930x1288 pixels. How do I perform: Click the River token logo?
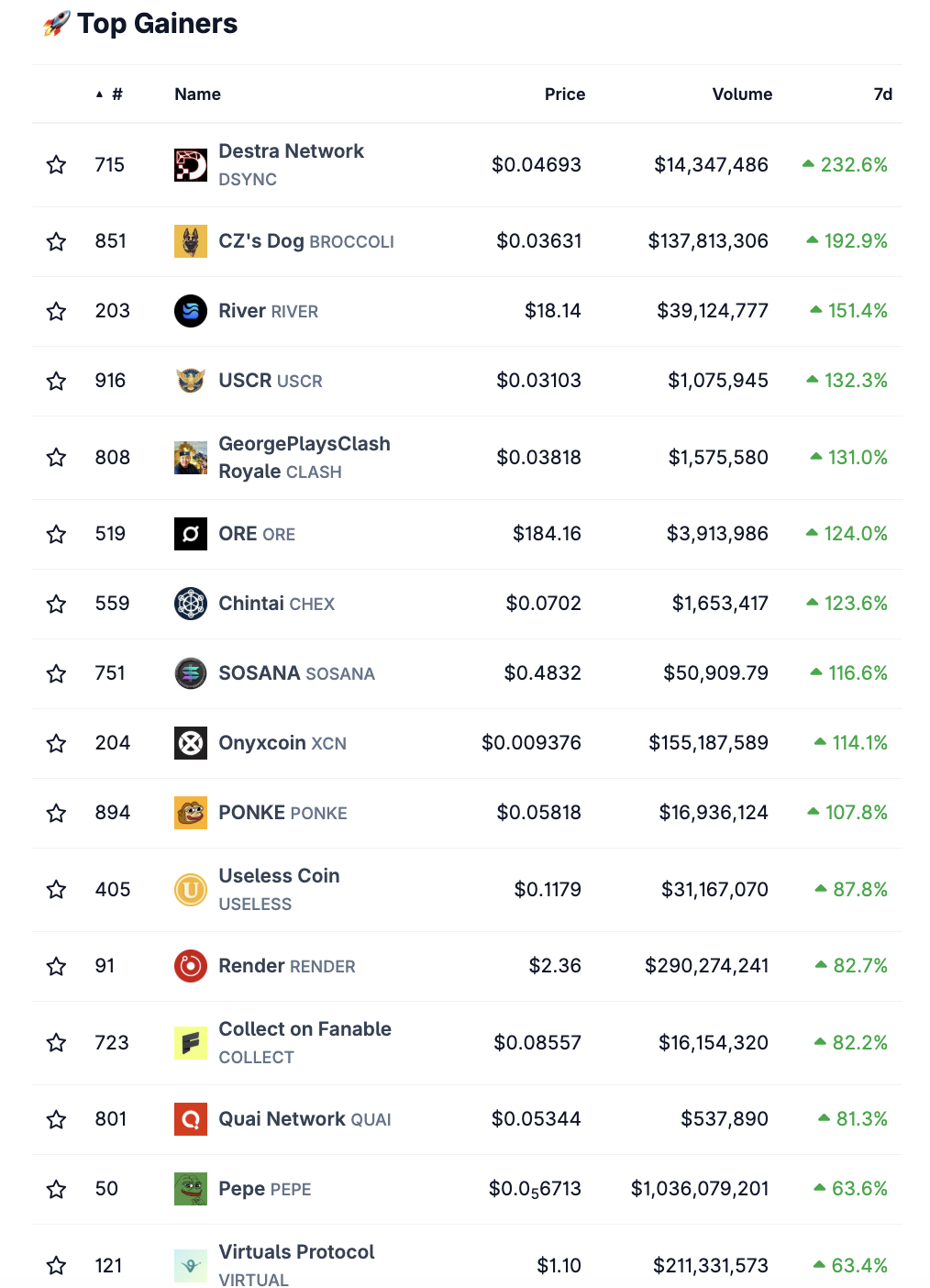[190, 310]
